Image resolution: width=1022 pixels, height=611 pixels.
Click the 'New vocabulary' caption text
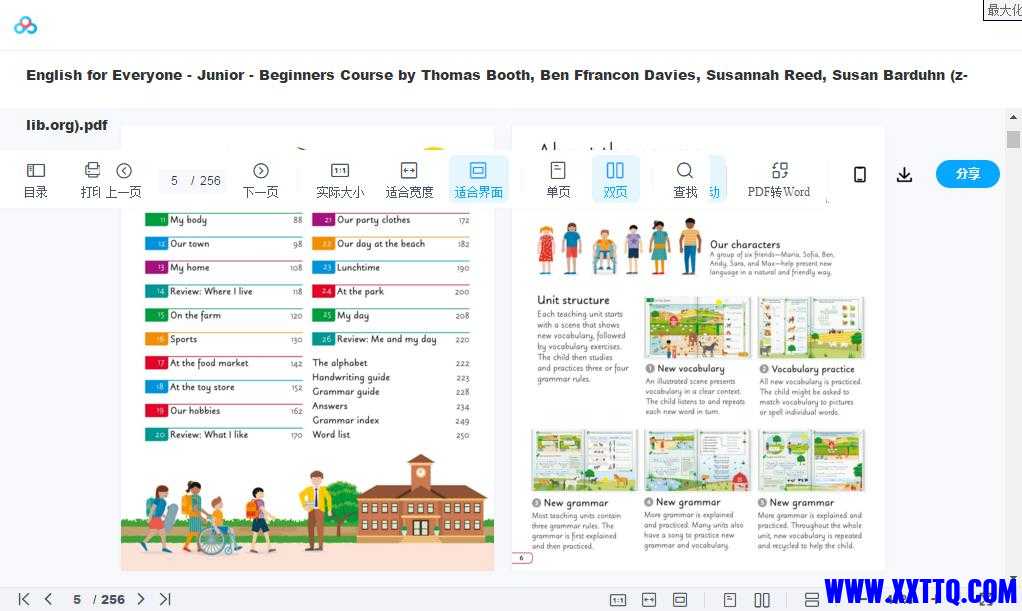point(691,369)
